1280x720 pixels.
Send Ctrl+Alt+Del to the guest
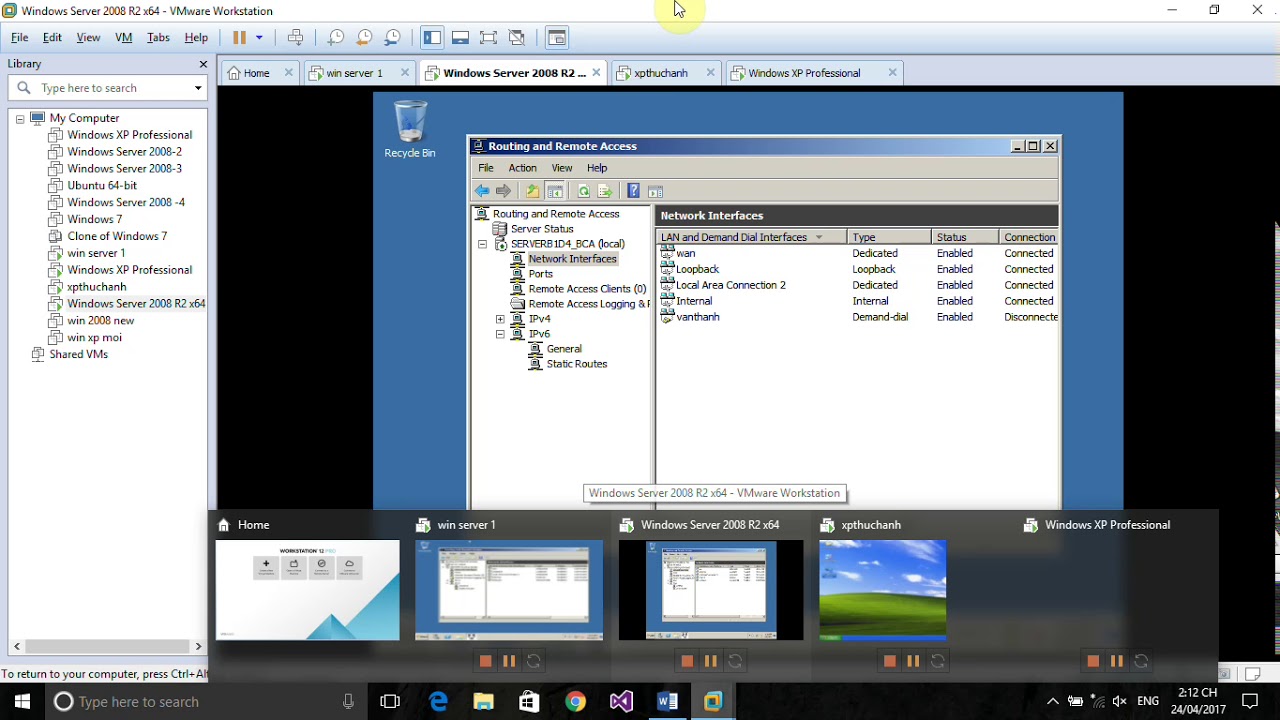pyautogui.click(x=296, y=38)
